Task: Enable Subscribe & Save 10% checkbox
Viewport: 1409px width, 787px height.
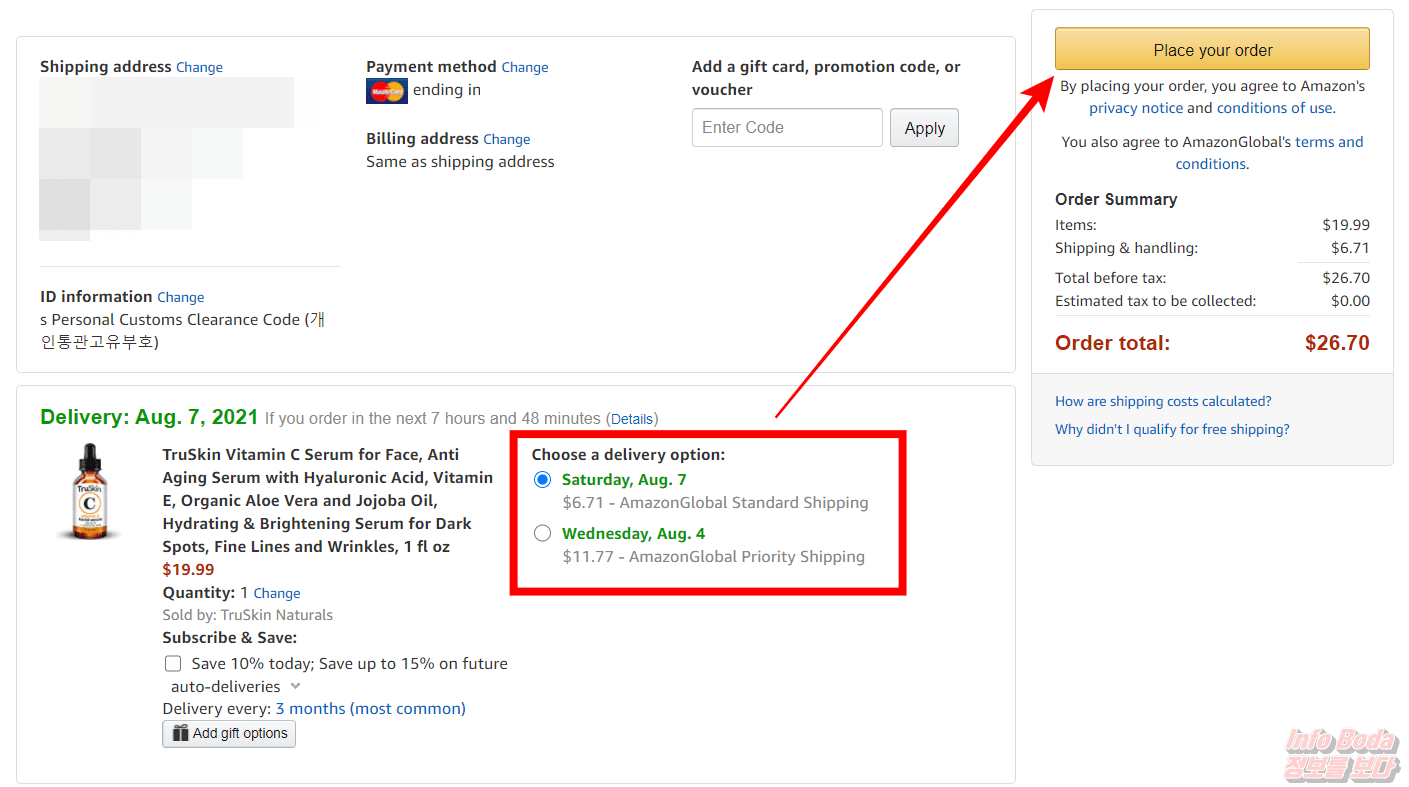Action: click(173, 663)
